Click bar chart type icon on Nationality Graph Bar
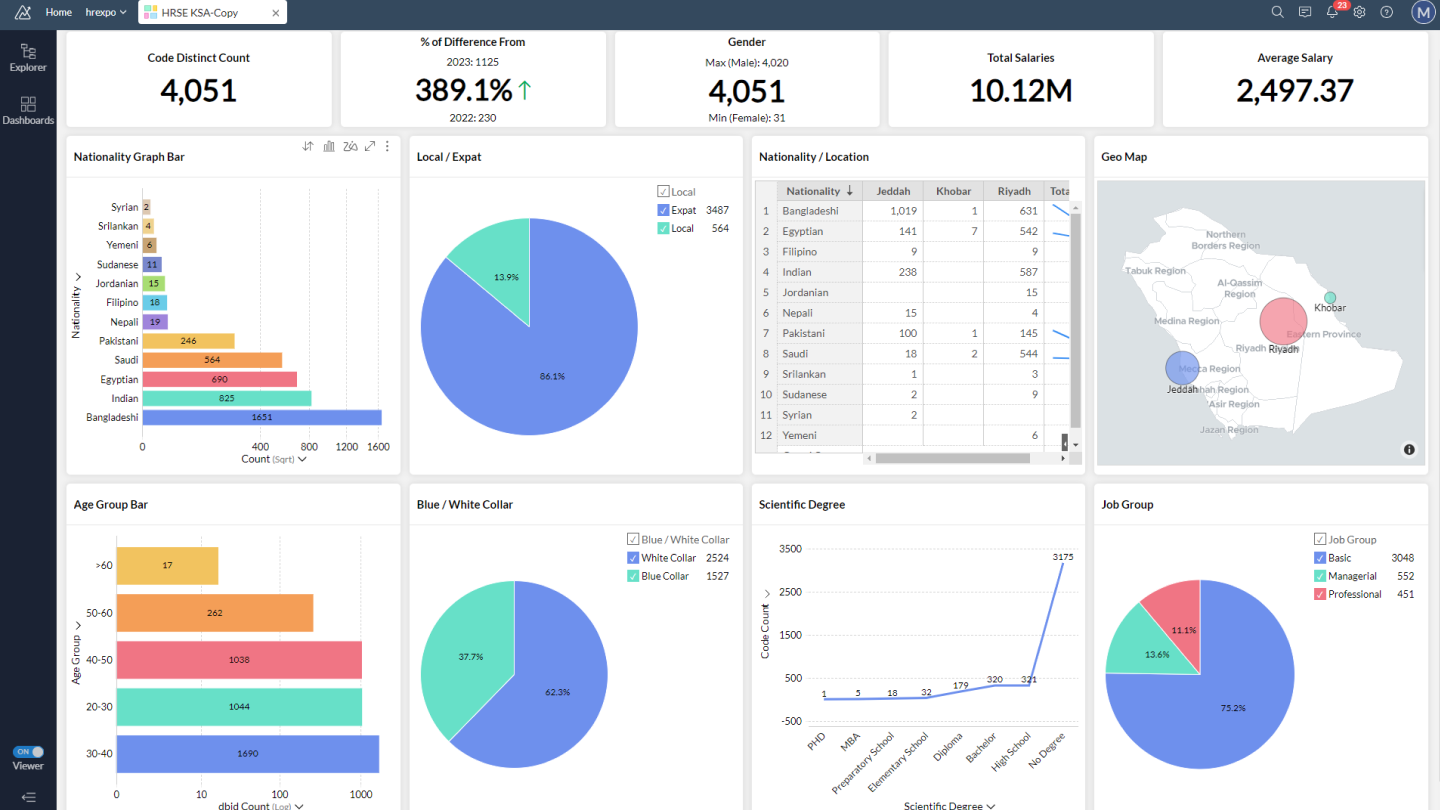The image size is (1440, 810). point(329,146)
